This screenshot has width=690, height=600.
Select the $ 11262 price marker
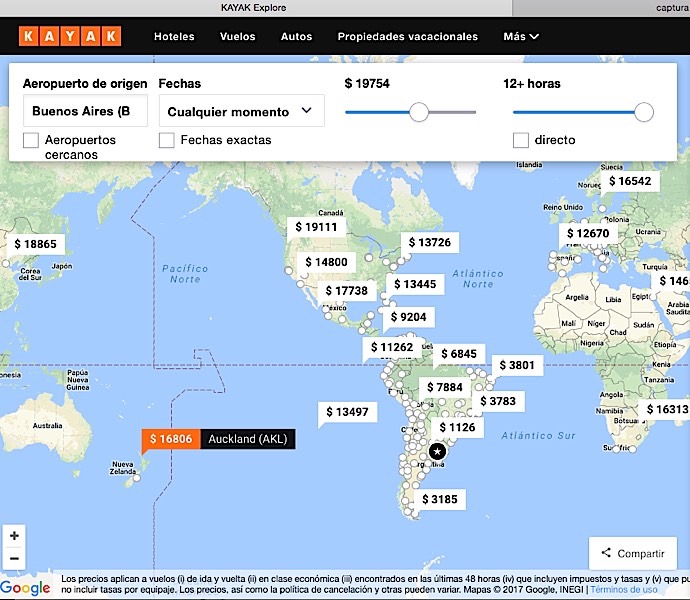[392, 347]
